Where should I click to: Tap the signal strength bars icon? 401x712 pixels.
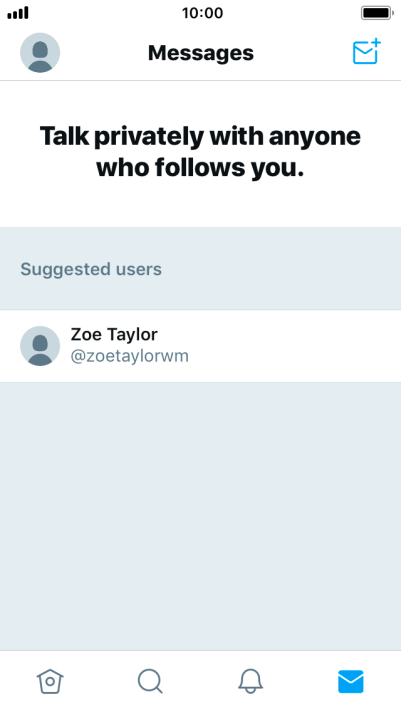[18, 13]
